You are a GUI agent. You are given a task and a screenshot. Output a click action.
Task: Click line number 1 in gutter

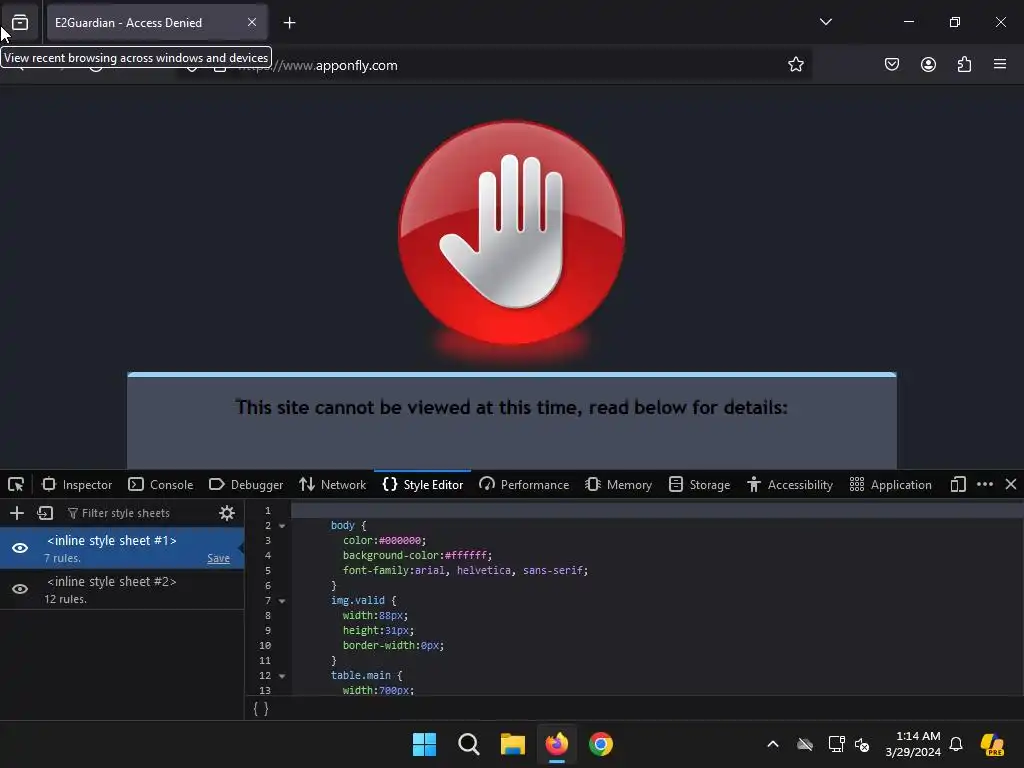[x=268, y=511]
